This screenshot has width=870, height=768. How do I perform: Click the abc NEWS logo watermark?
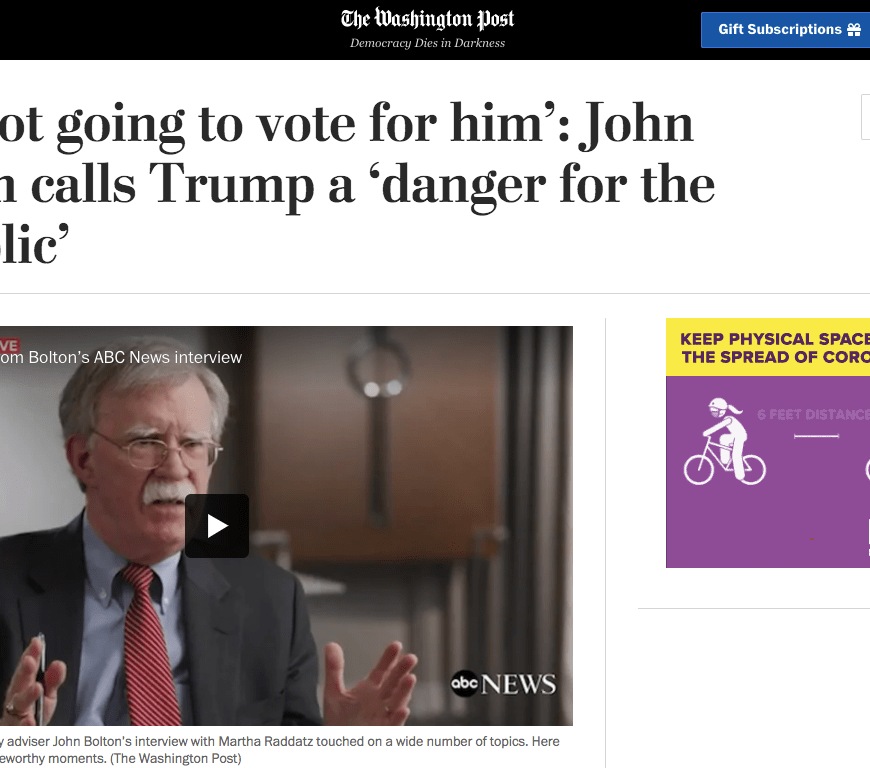pyautogui.click(x=503, y=684)
